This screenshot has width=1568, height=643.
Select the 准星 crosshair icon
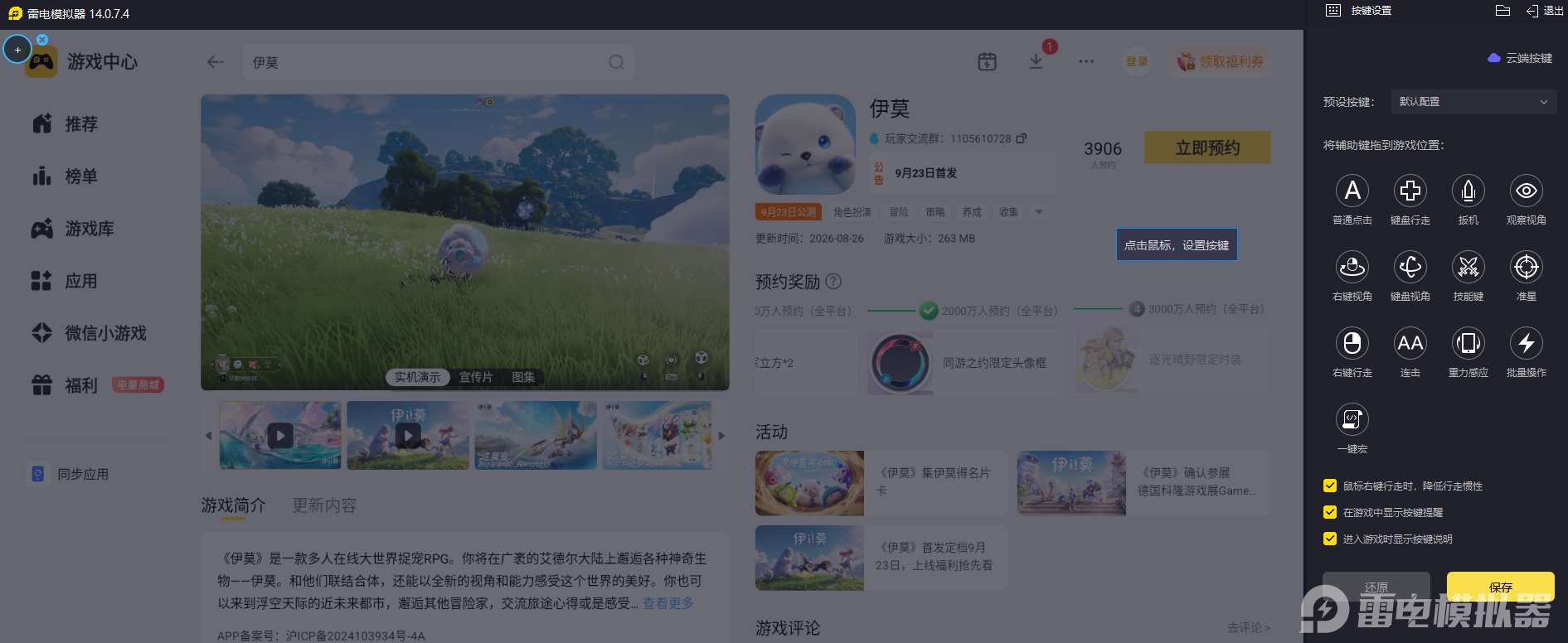1527,267
